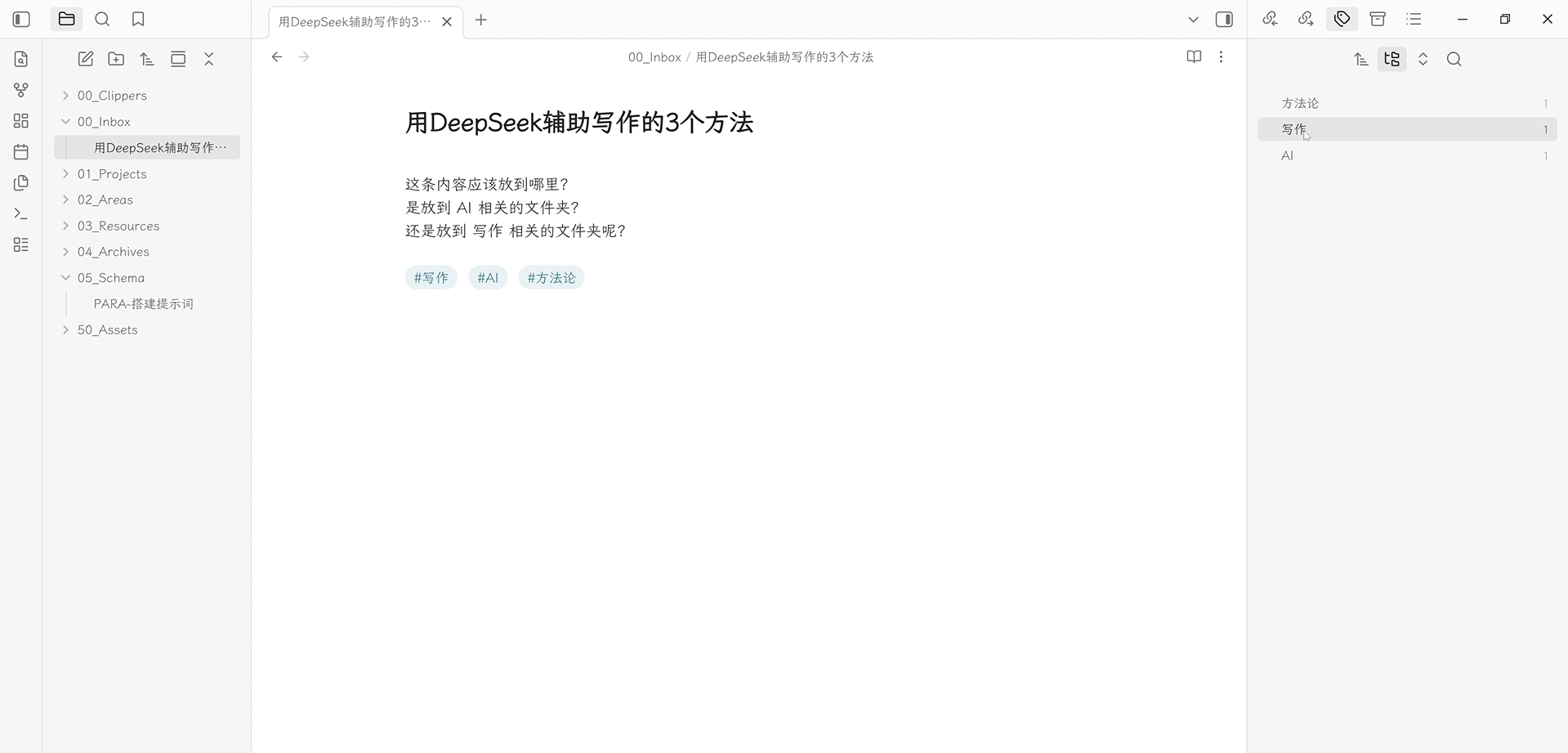Image resolution: width=1568 pixels, height=753 pixels.
Task: Open the archive box pane tab
Action: pos(1378,19)
